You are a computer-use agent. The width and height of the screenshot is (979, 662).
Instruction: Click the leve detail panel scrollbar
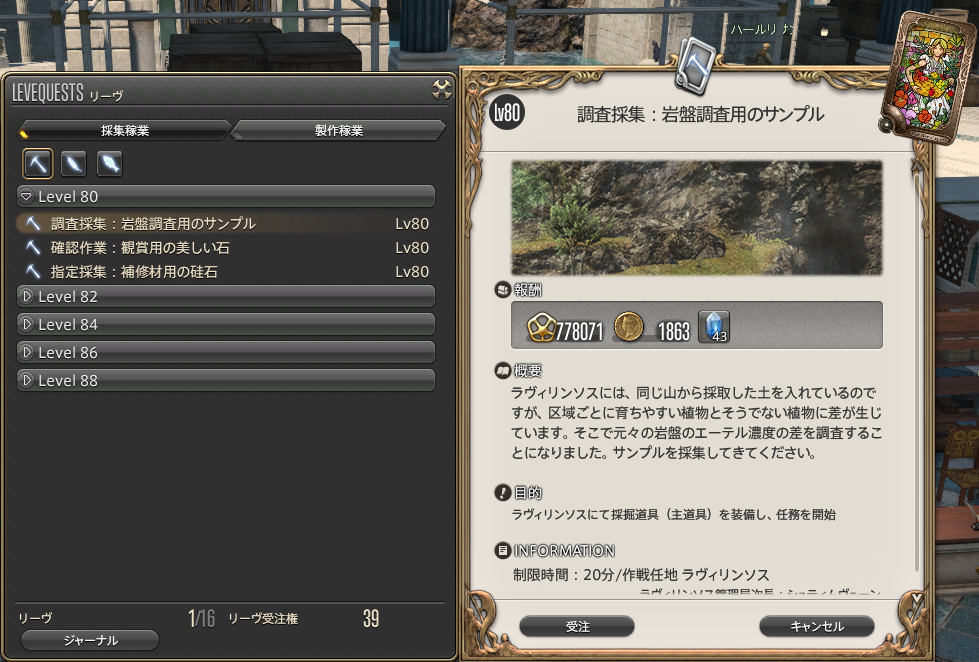(917, 363)
